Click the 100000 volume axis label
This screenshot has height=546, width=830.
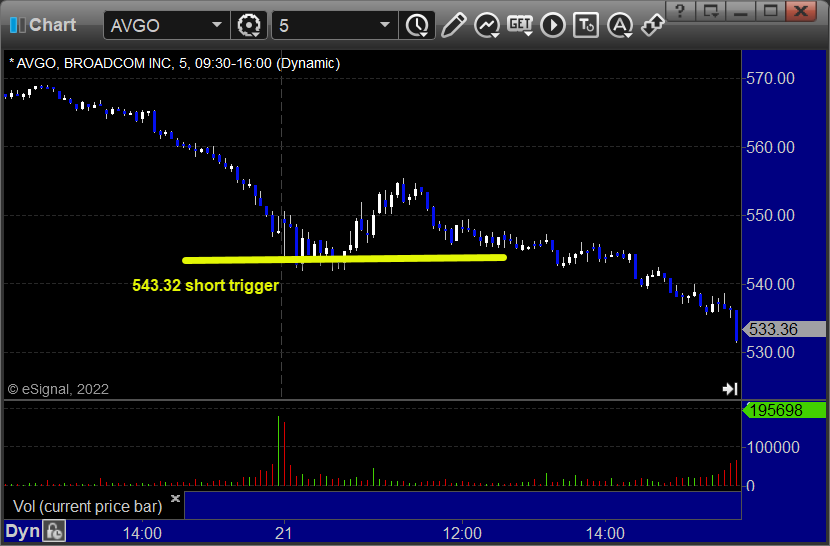[x=773, y=447]
